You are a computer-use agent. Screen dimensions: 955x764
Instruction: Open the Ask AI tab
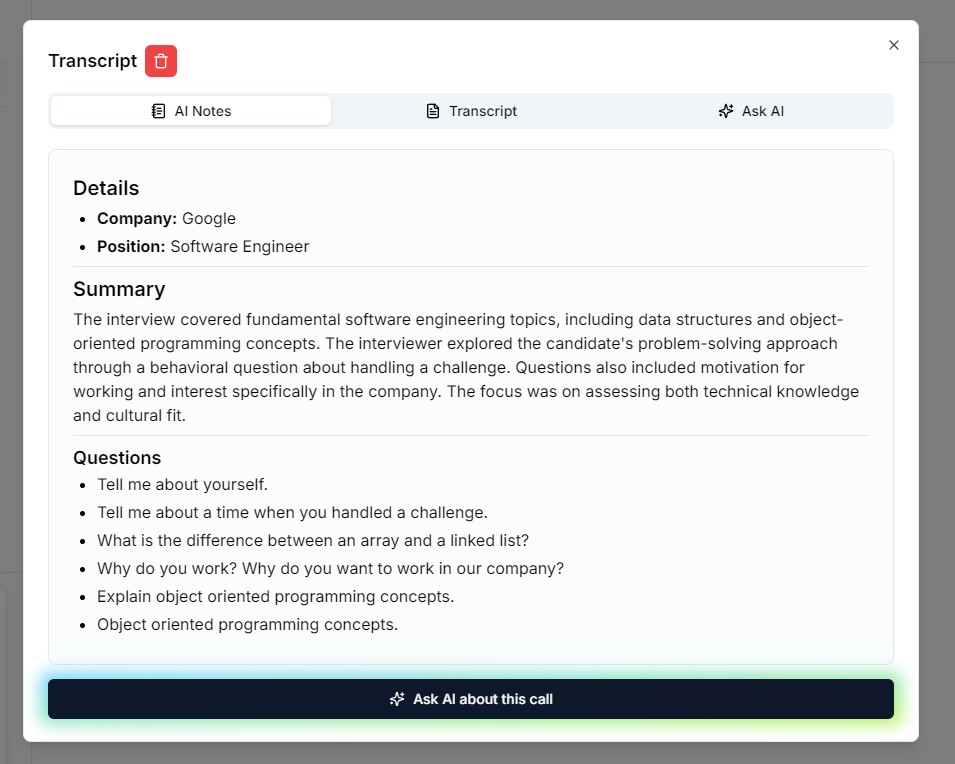(x=751, y=110)
